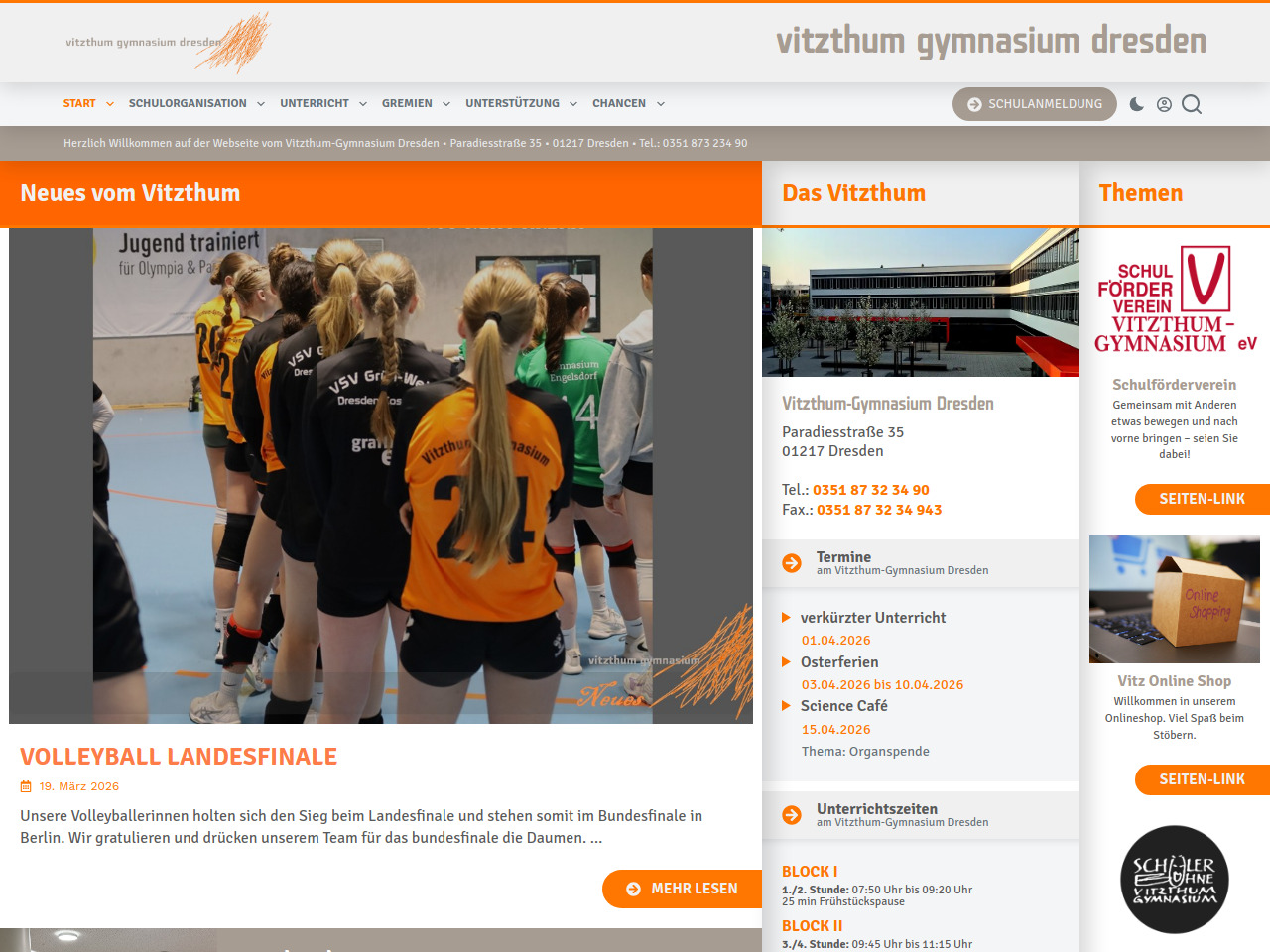The image size is (1270, 952).
Task: Click the arrow icon beside Unterrichtszeiten
Action: pyautogui.click(x=792, y=815)
